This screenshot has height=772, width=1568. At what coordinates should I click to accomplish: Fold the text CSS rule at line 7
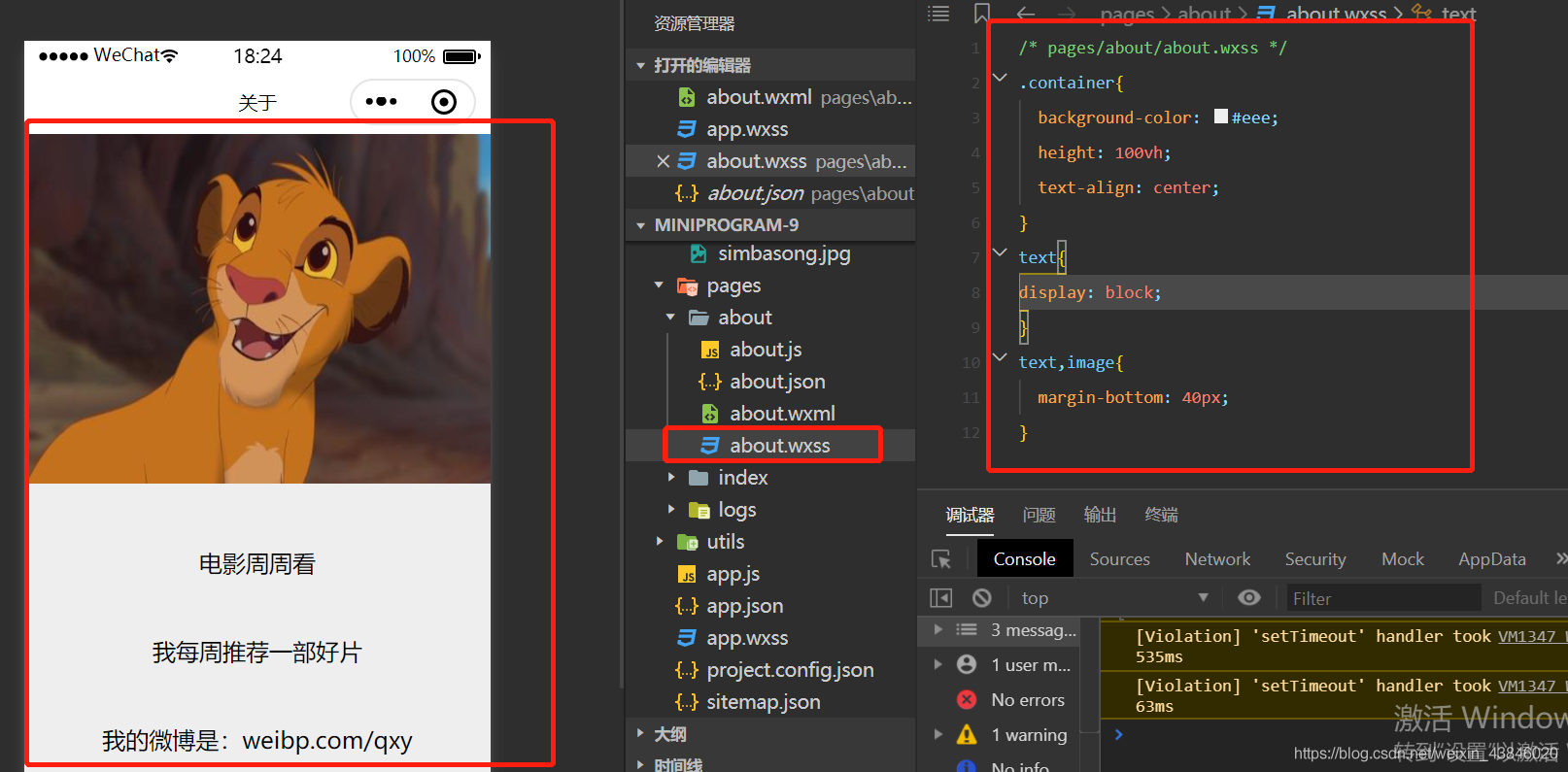point(1000,252)
